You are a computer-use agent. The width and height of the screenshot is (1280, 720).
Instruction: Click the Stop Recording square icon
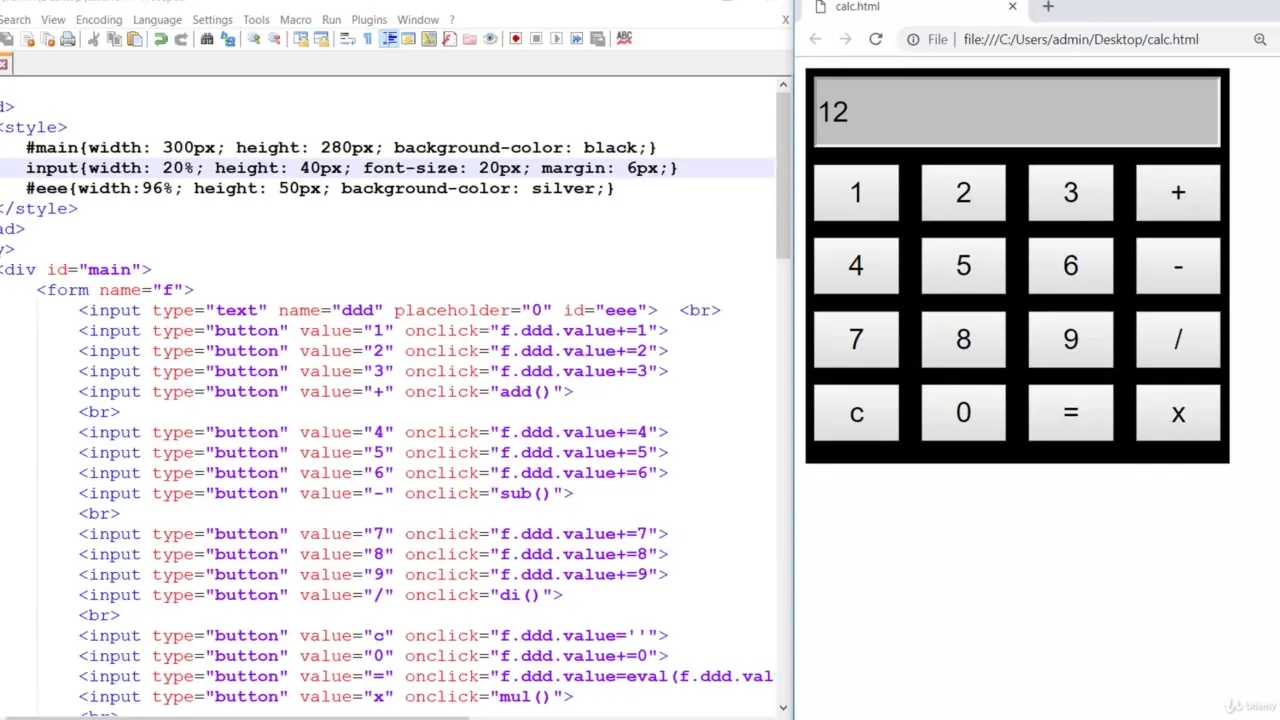pos(536,39)
